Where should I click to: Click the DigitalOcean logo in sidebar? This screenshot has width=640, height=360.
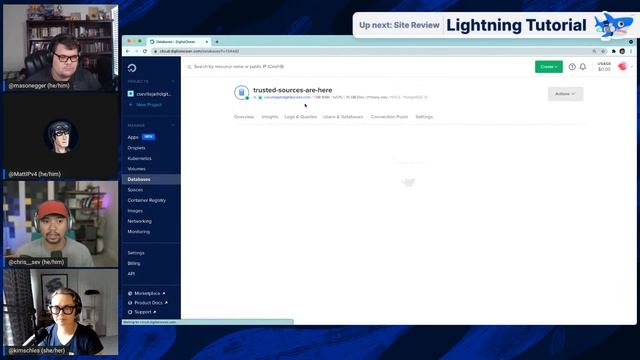click(x=132, y=68)
